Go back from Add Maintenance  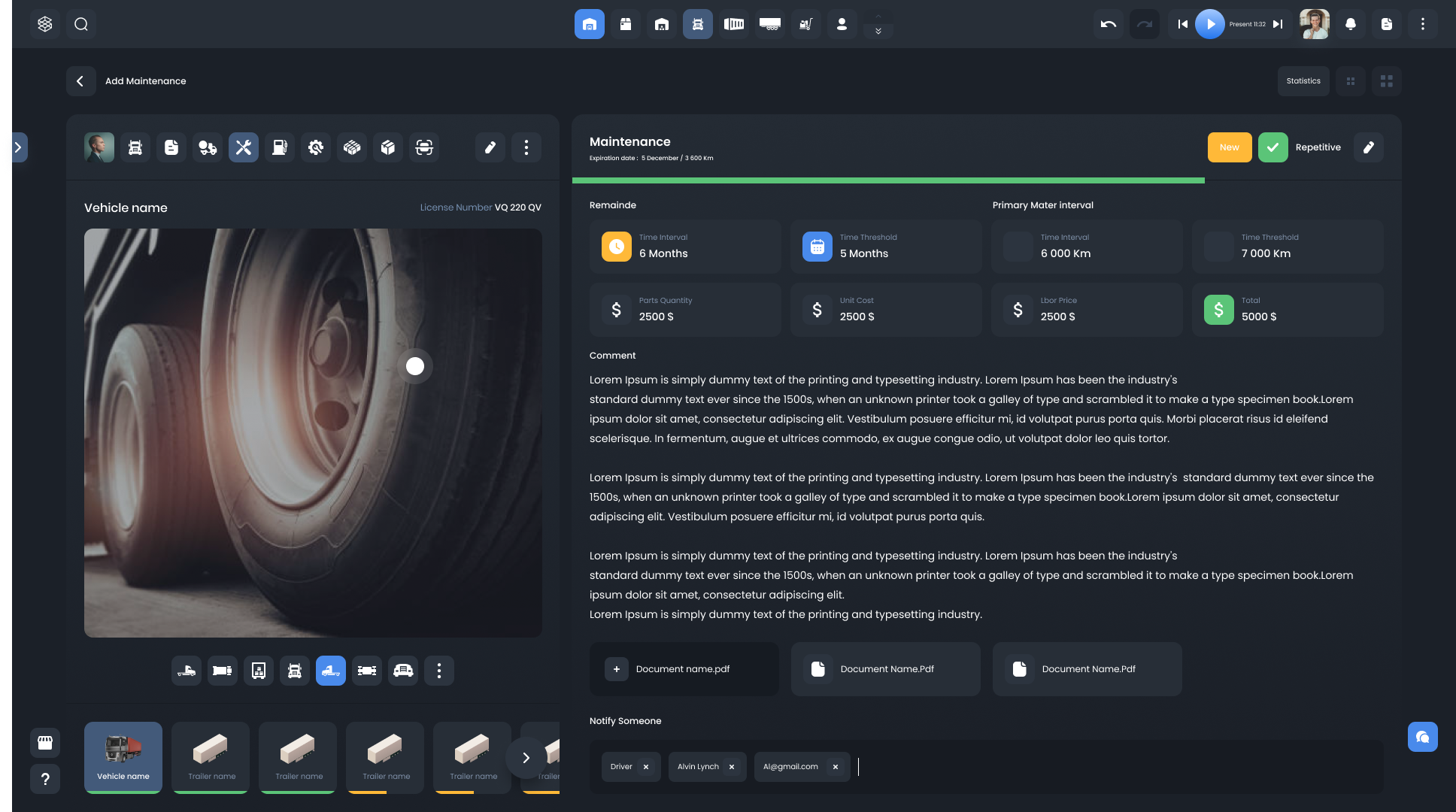click(81, 81)
